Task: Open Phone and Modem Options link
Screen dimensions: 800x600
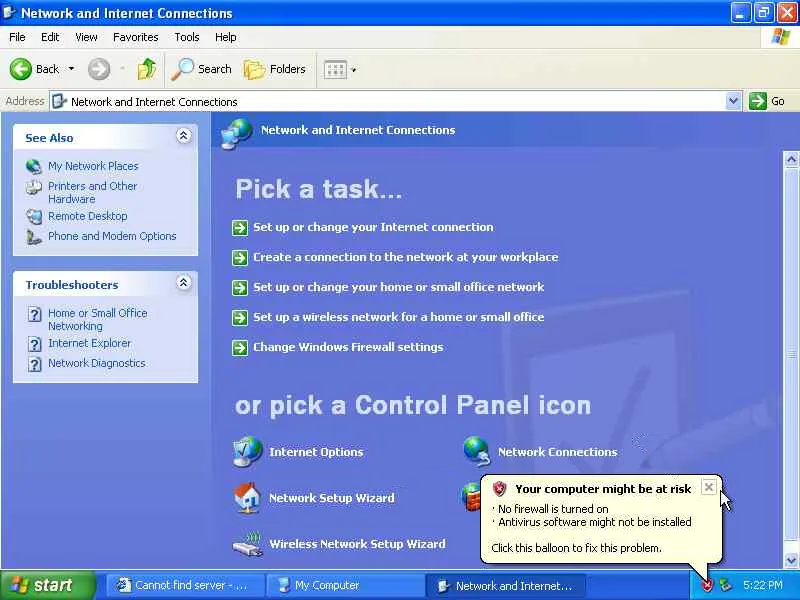Action: click(112, 236)
